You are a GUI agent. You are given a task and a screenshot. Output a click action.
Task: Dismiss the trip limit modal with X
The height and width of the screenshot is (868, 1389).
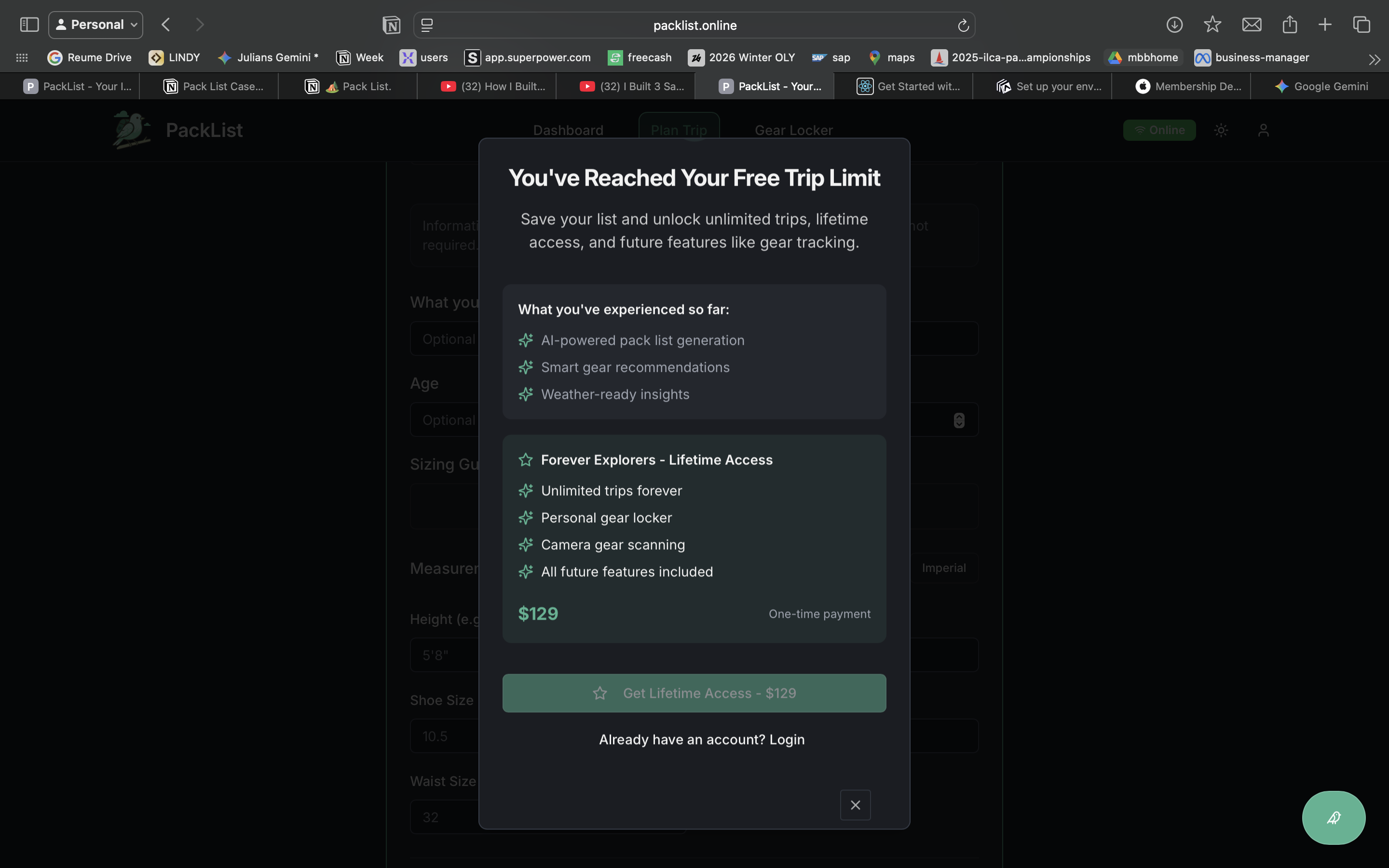[x=855, y=804]
